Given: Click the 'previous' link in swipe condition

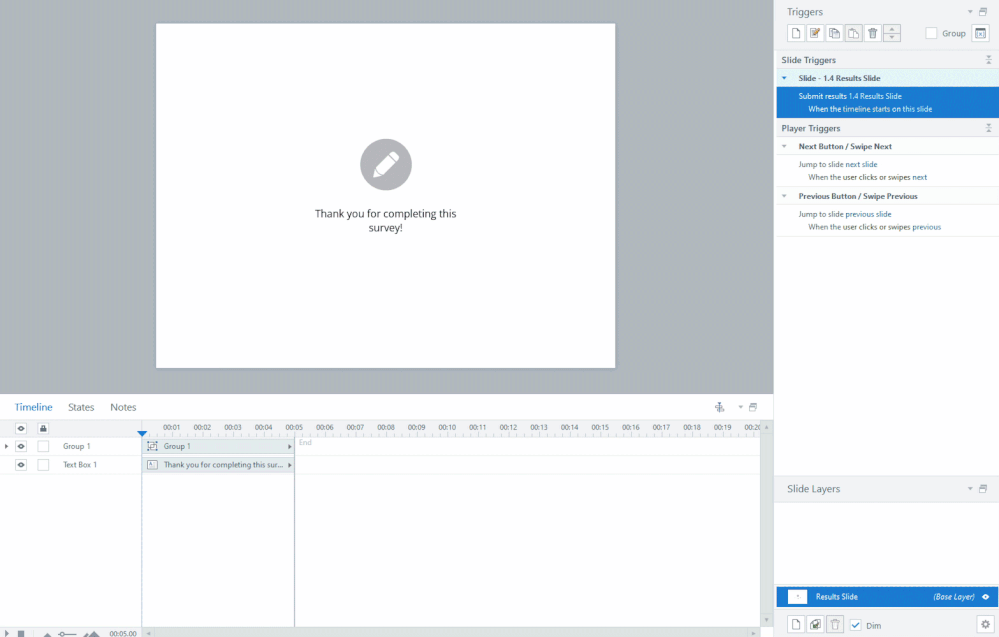Looking at the screenshot, I should coord(926,227).
